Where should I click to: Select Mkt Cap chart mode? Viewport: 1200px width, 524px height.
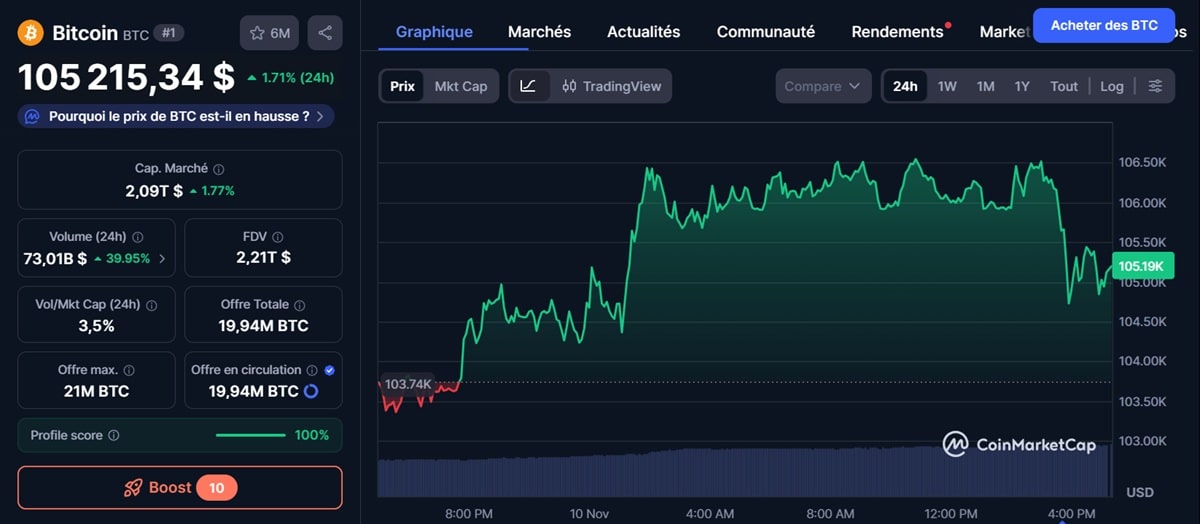click(x=461, y=86)
